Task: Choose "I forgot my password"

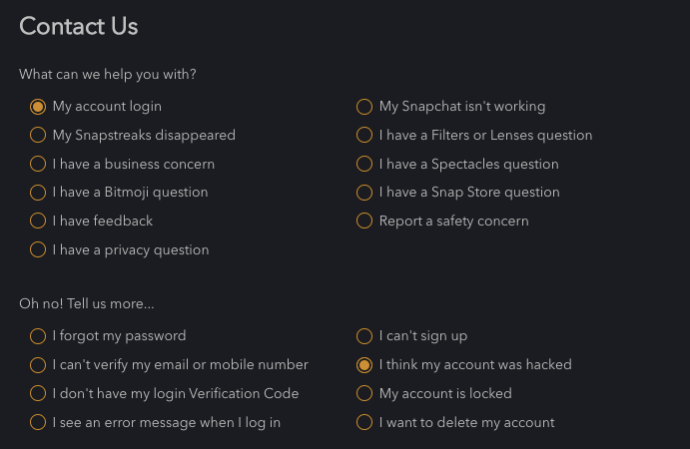Action: tap(38, 336)
